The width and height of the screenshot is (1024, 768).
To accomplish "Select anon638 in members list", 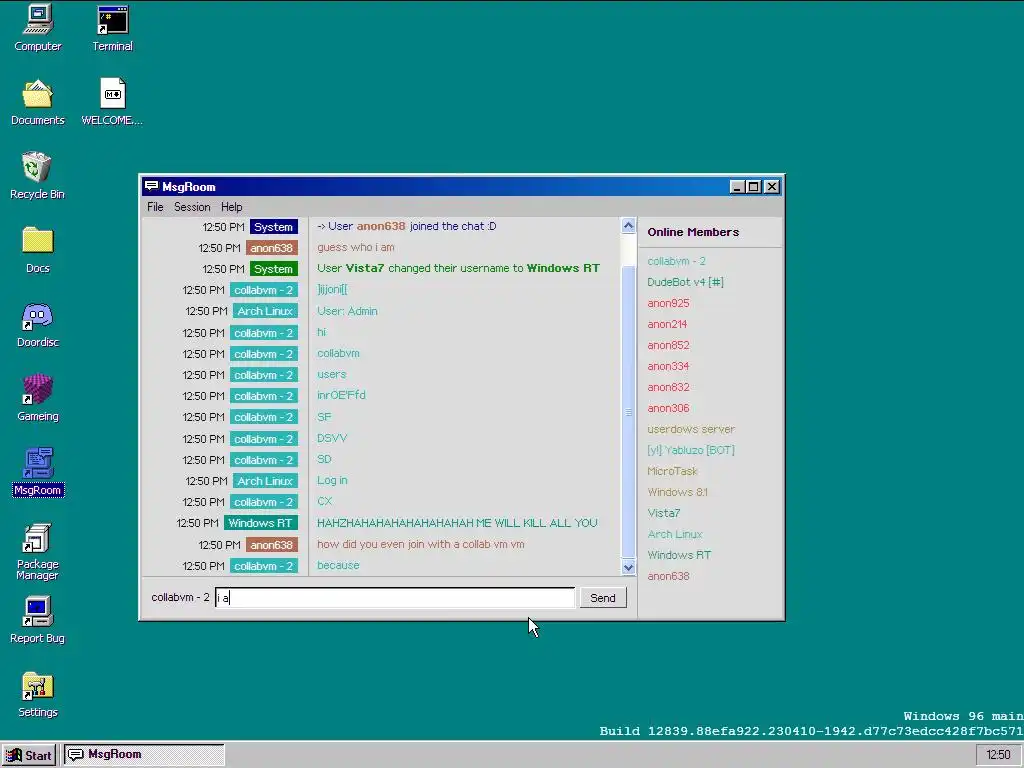I will pos(668,576).
